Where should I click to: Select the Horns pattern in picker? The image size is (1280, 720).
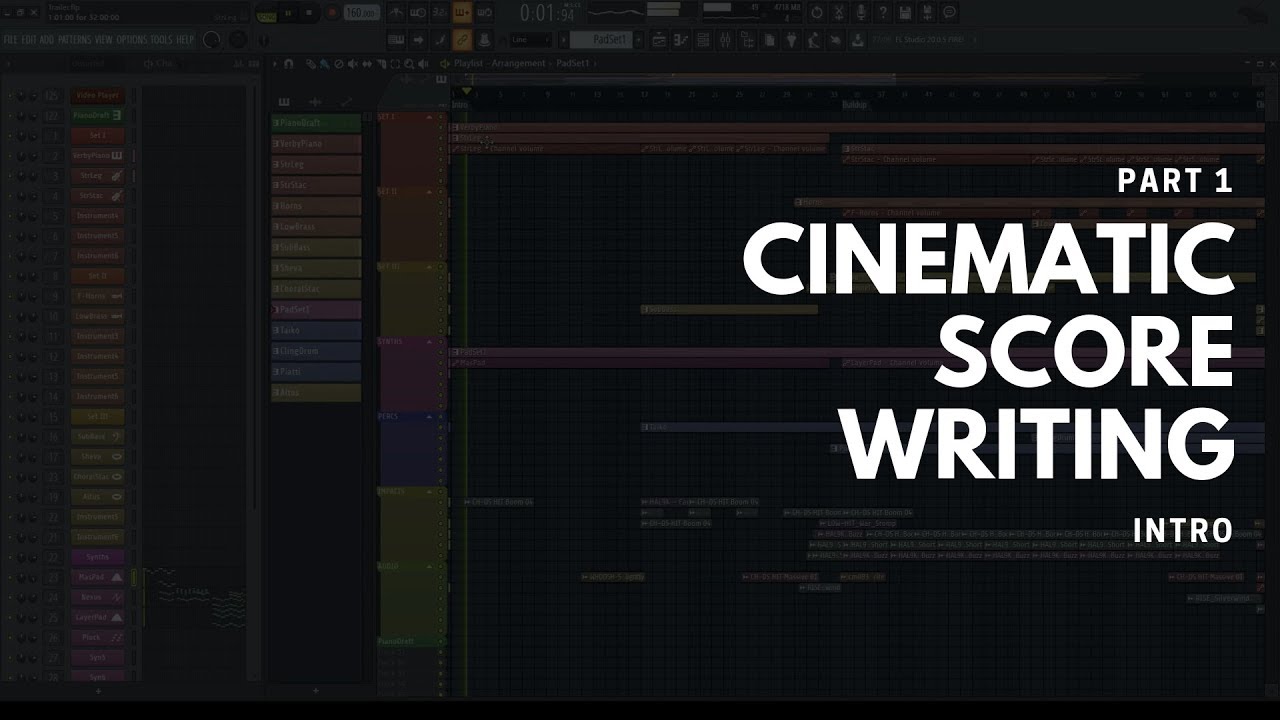click(x=316, y=206)
